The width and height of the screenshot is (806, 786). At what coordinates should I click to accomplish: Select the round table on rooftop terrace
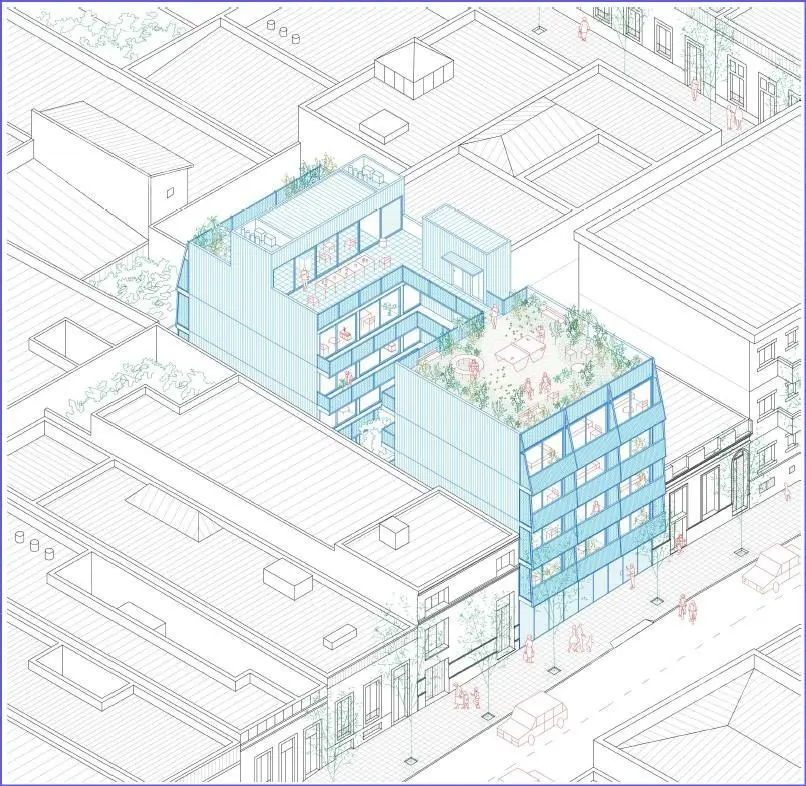[x=463, y=361]
